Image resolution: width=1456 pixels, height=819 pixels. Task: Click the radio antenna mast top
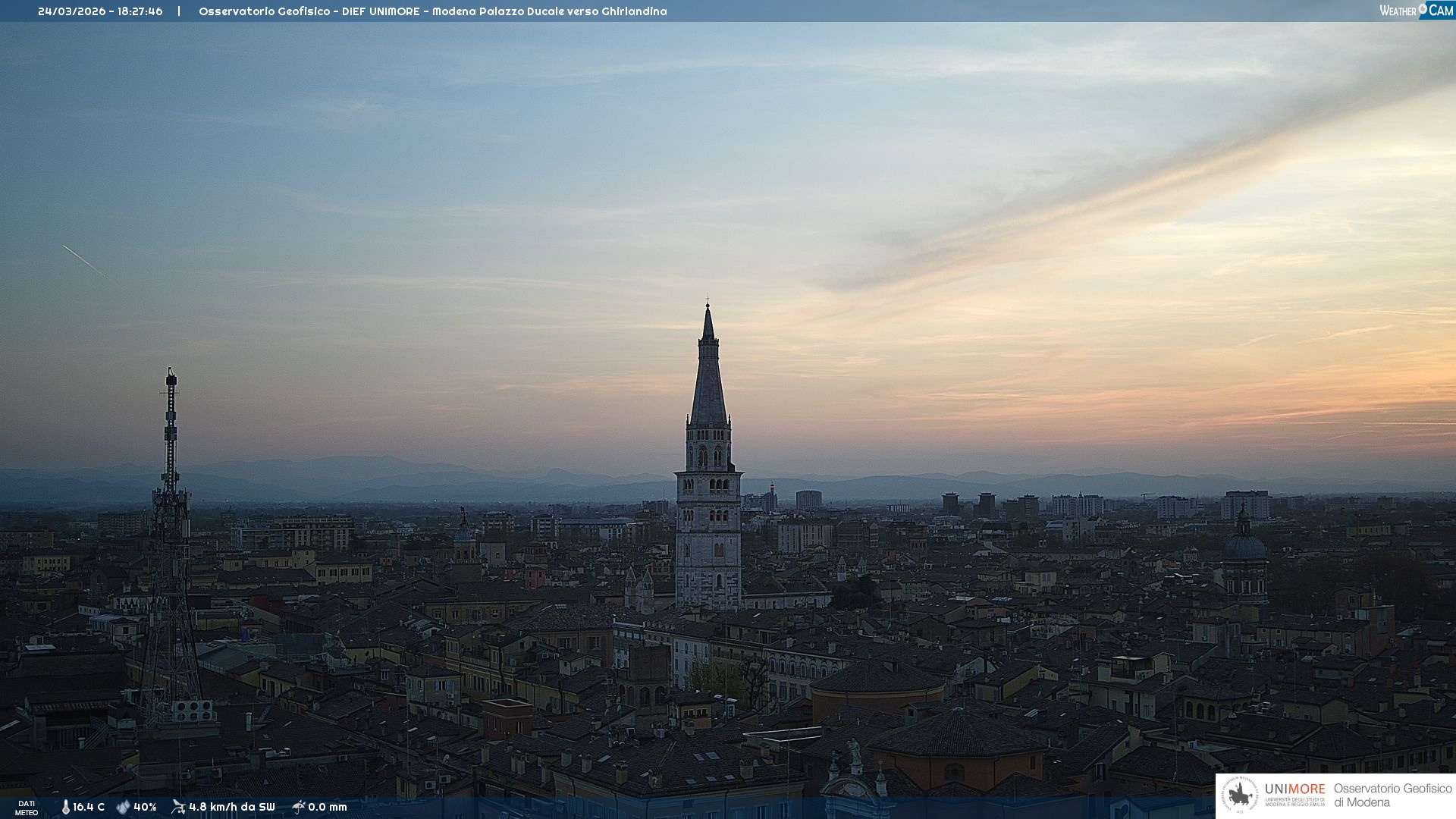click(171, 375)
